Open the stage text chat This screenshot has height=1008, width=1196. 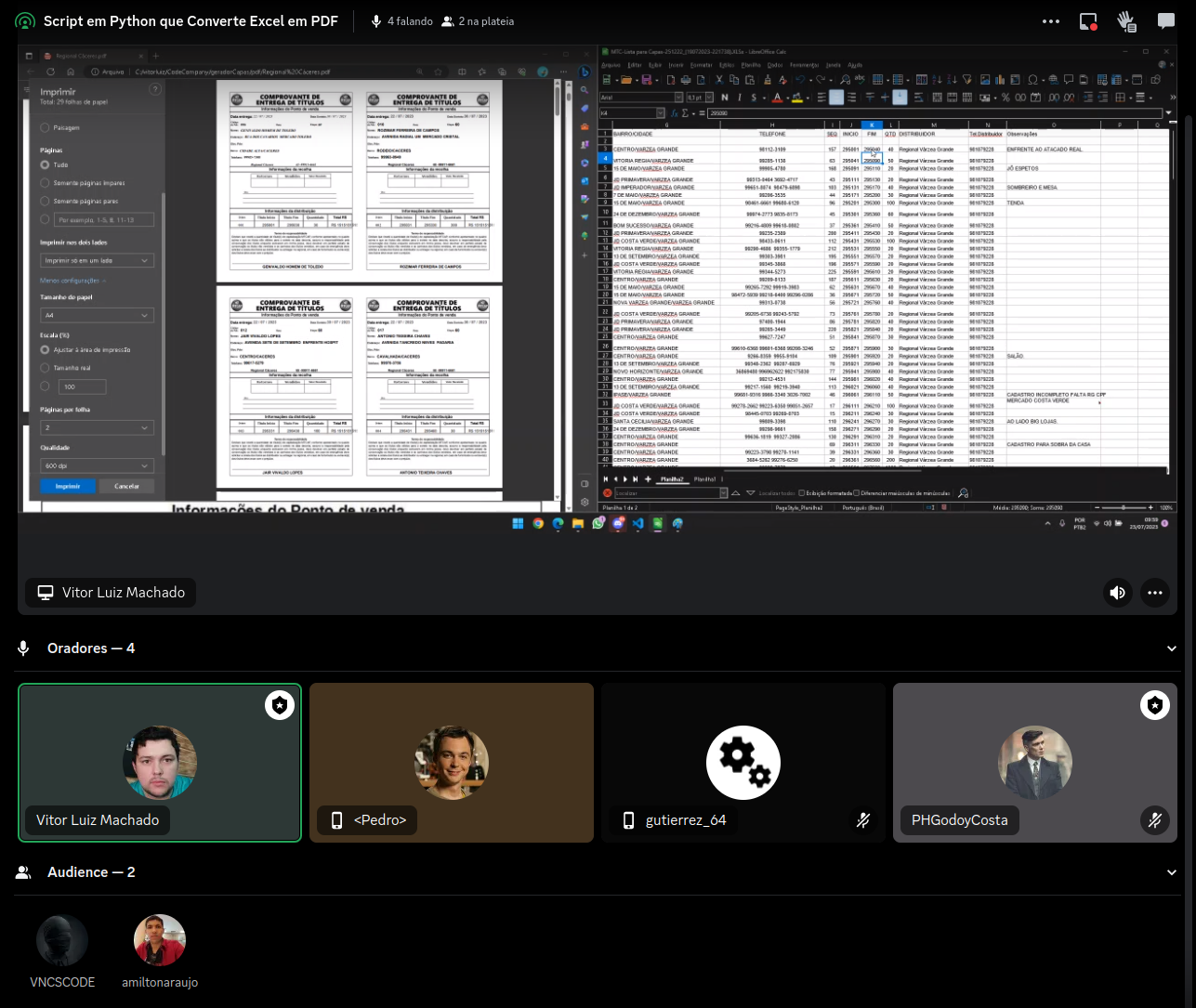1165,21
